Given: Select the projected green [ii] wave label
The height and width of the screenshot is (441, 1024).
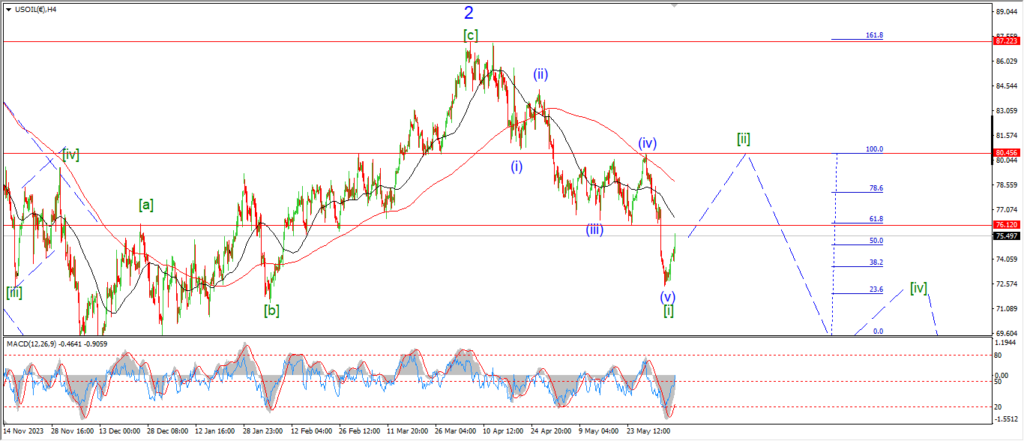Looking at the screenshot, I should pyautogui.click(x=743, y=138).
